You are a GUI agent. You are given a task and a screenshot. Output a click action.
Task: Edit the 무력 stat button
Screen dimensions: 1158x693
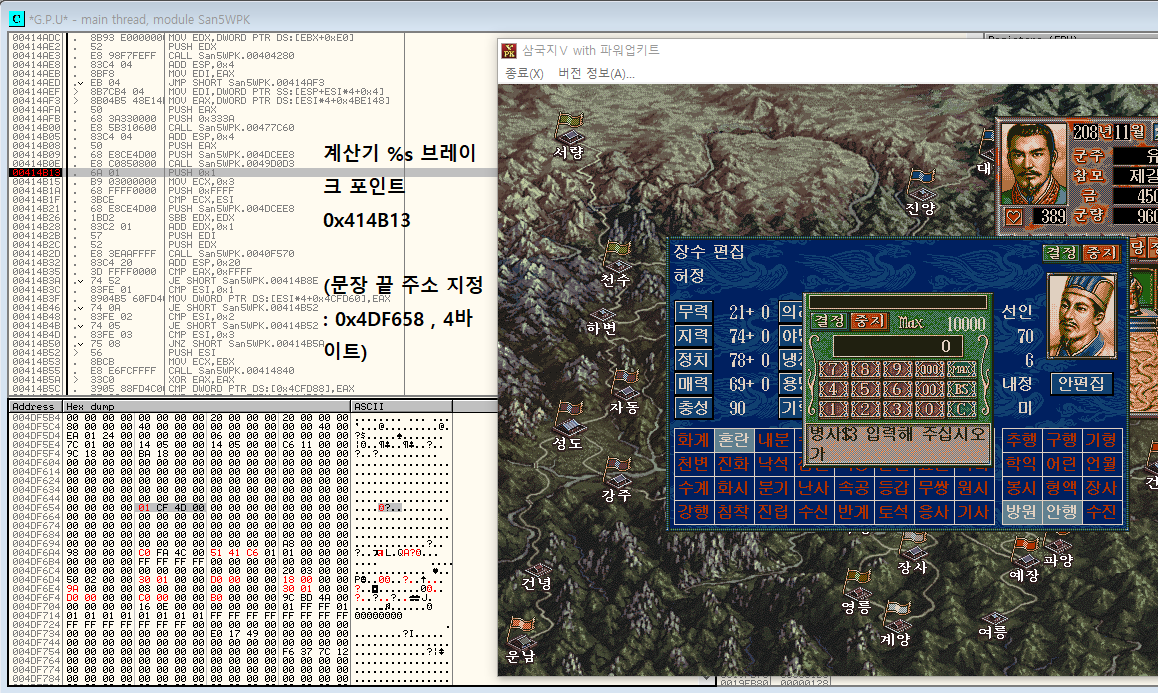coord(693,312)
